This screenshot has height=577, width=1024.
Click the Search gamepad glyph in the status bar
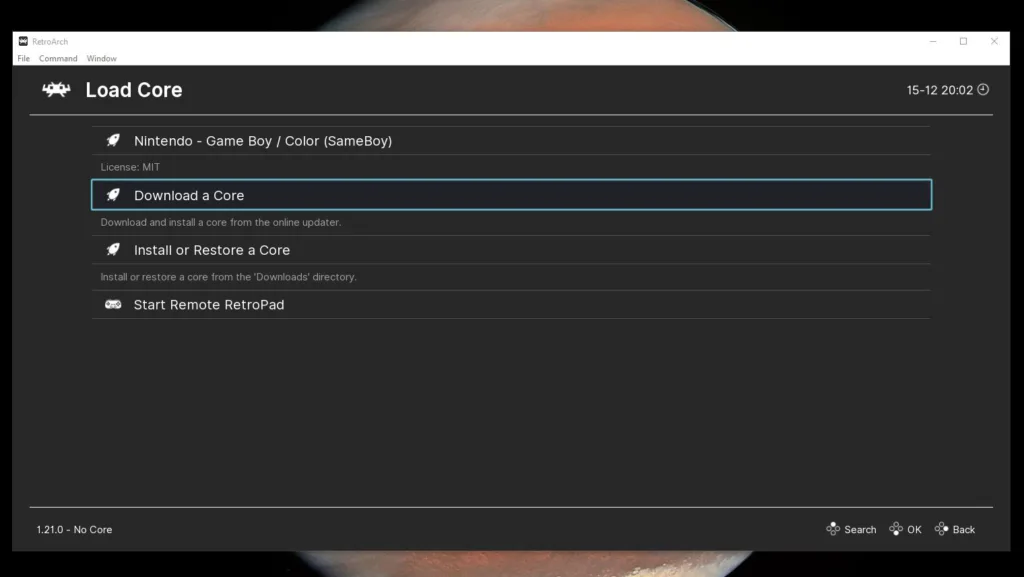tap(831, 529)
